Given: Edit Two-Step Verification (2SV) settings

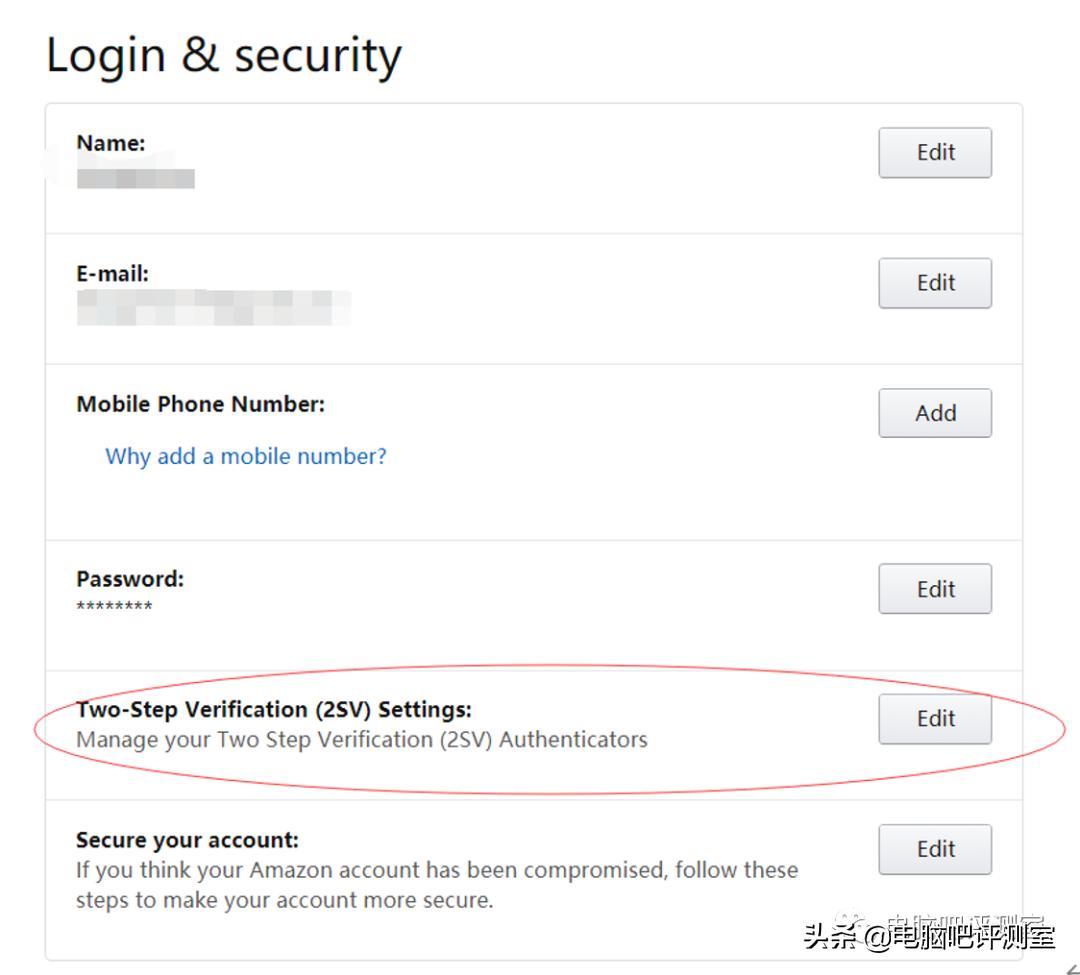Looking at the screenshot, I should (935, 719).
